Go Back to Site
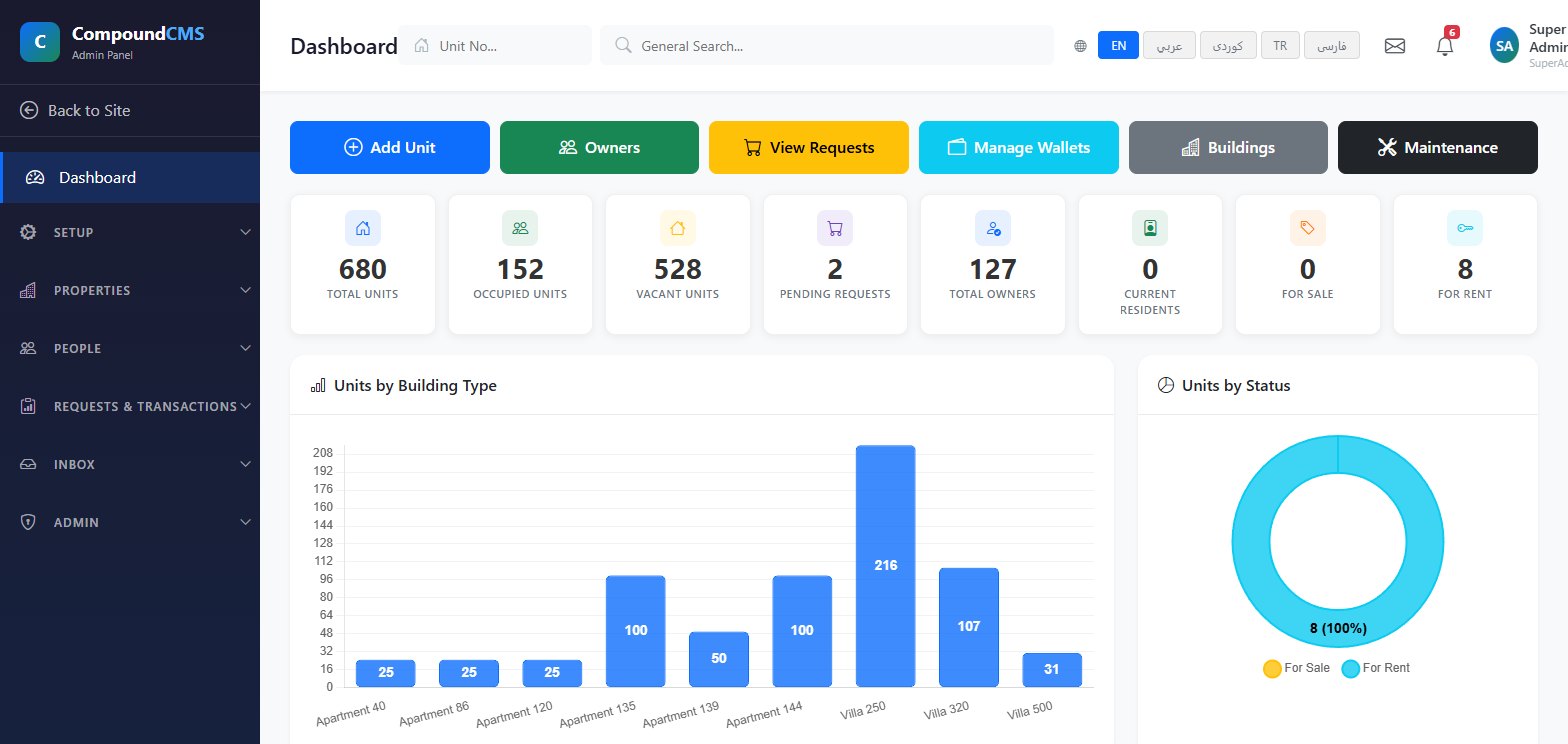The height and width of the screenshot is (744, 1568). click(130, 110)
